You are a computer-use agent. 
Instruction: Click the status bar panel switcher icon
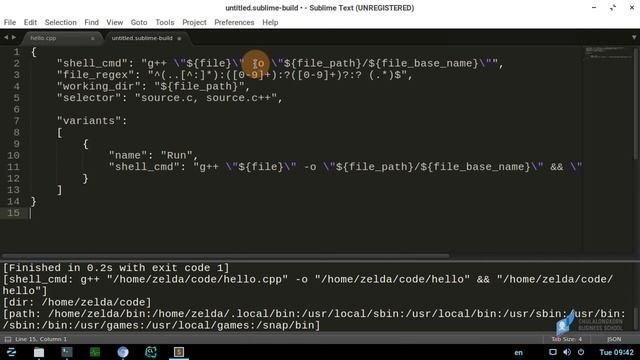pos(8,339)
